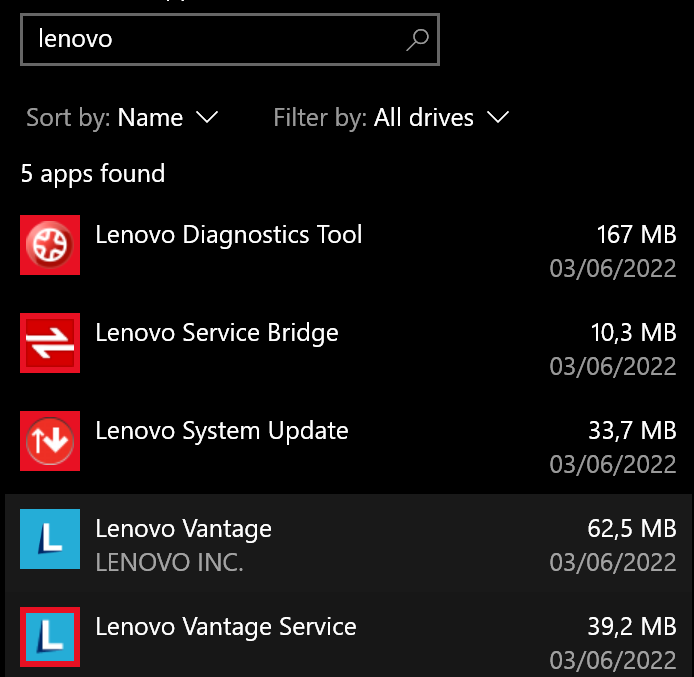Viewport: 694px width, 677px height.
Task: Click the LENOVO INC. publisher text
Action: (x=169, y=562)
